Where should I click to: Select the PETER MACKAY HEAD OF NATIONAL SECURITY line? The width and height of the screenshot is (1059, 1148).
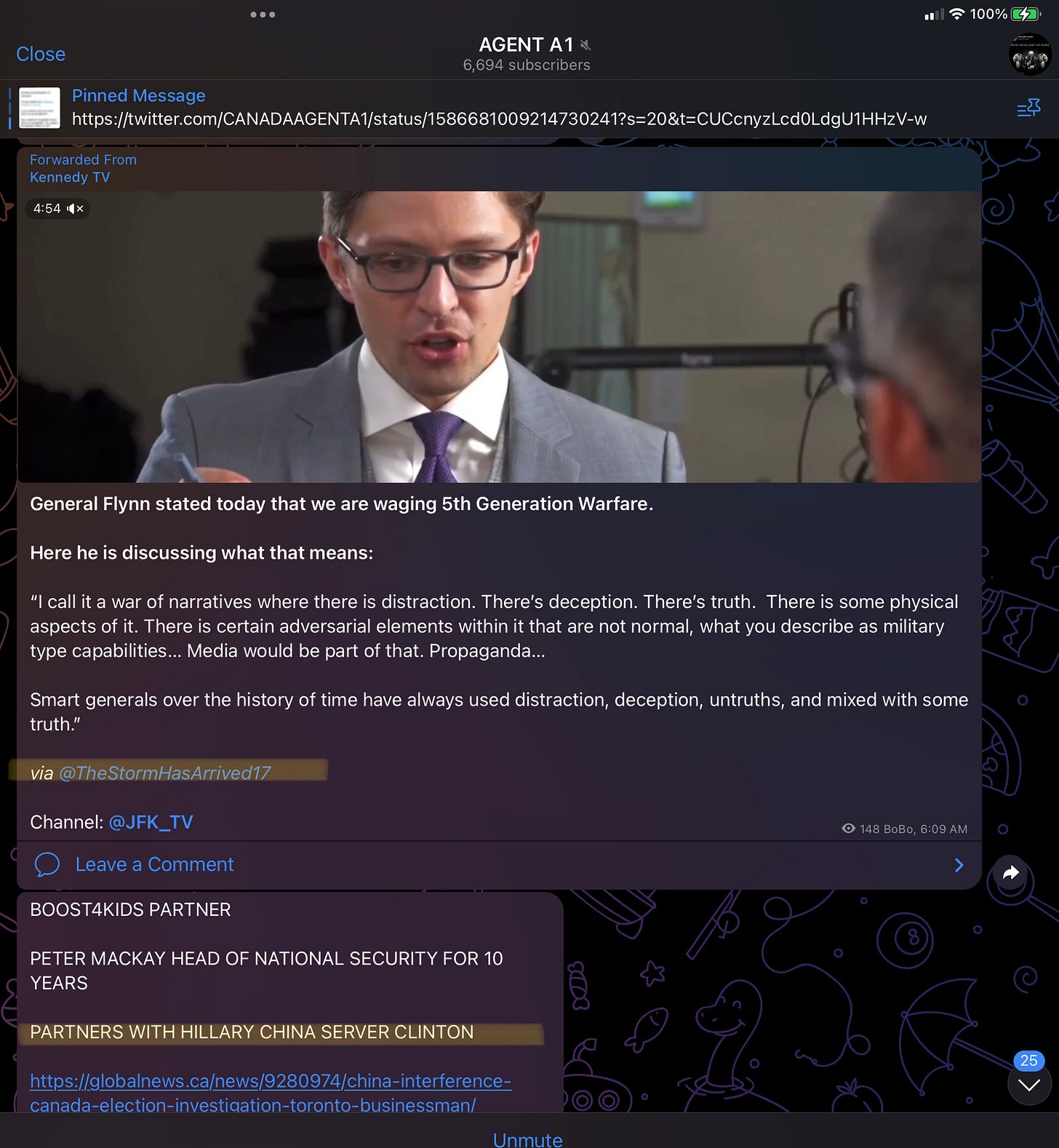tap(266, 970)
